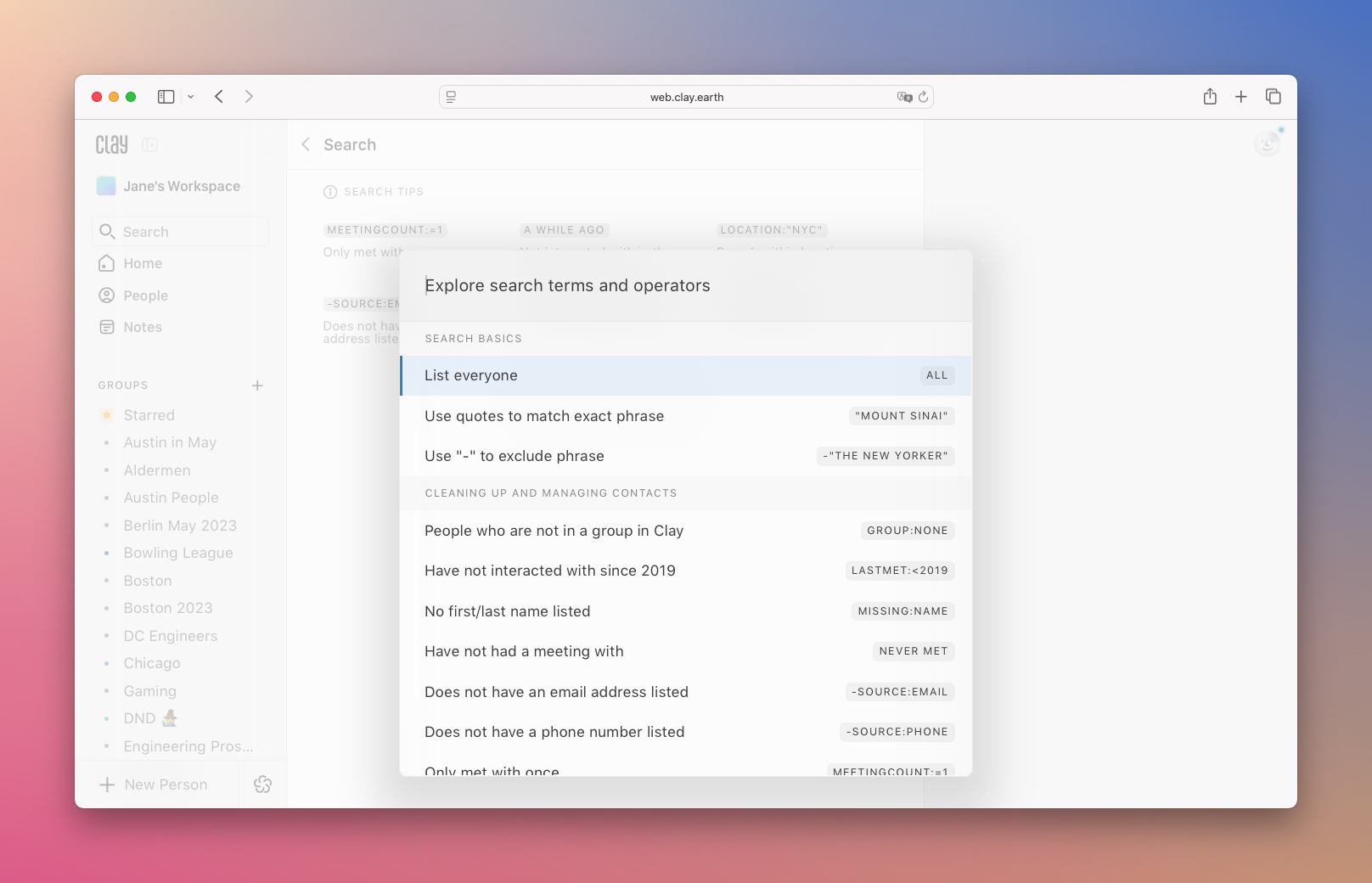
Task: Click the profile avatar at top right
Action: 1267,143
